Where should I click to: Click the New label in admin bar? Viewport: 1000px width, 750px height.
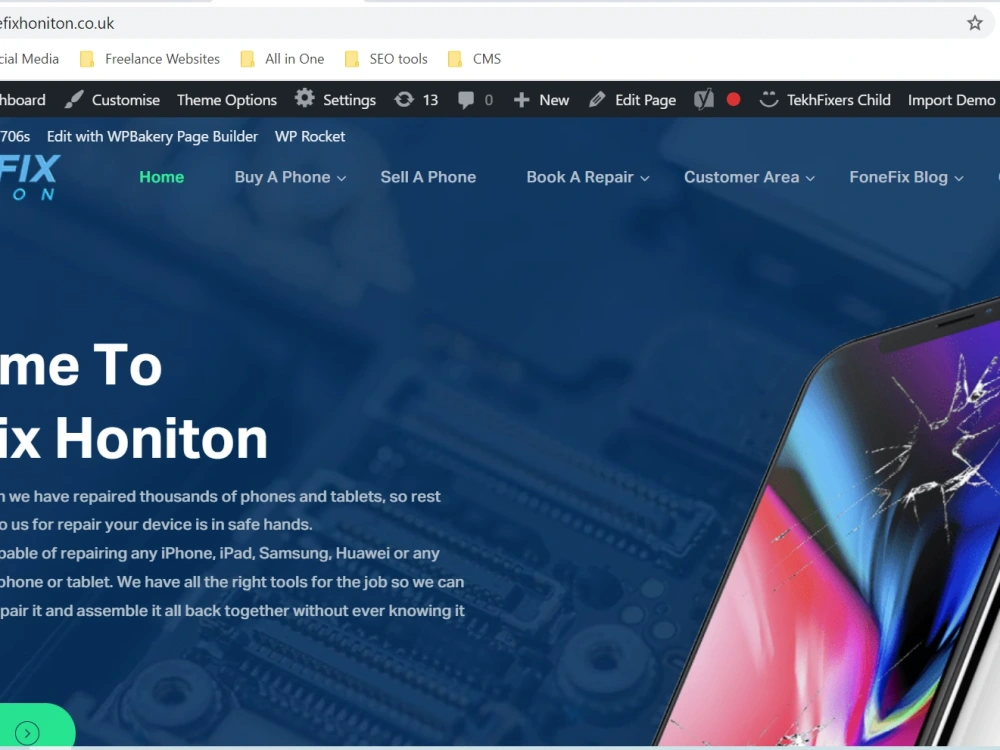click(x=554, y=100)
